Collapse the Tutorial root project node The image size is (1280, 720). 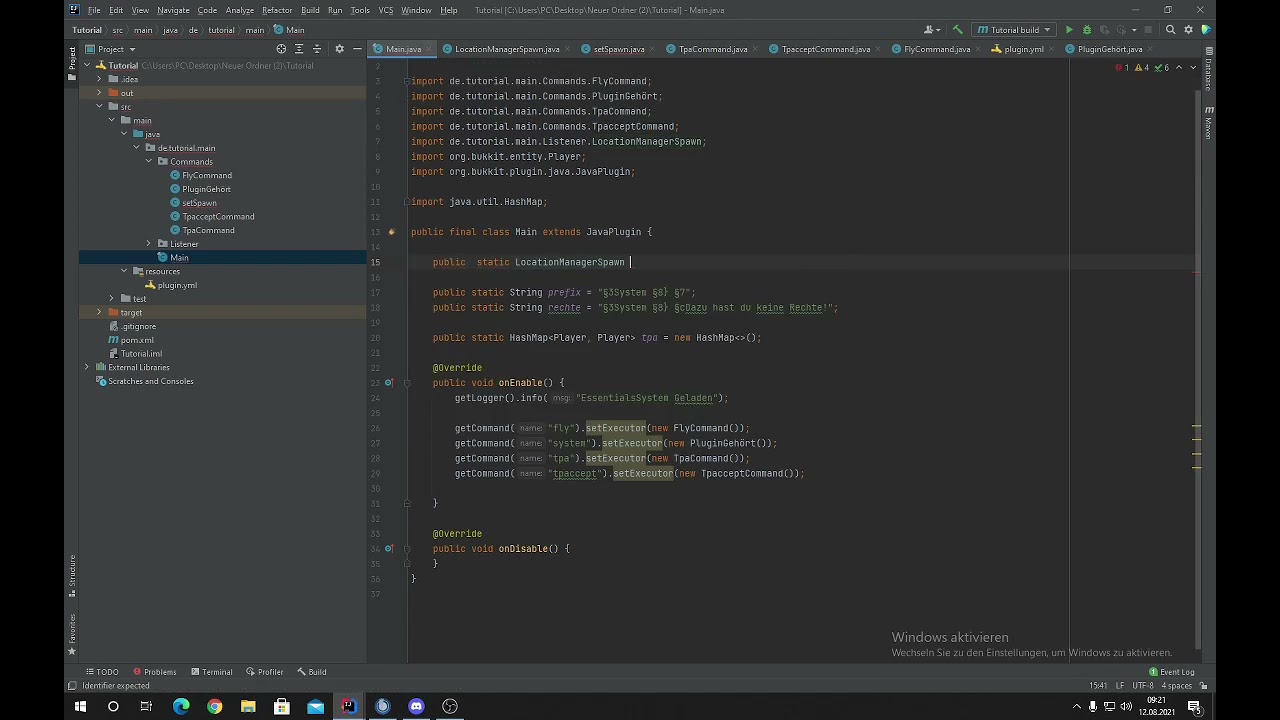click(x=87, y=66)
